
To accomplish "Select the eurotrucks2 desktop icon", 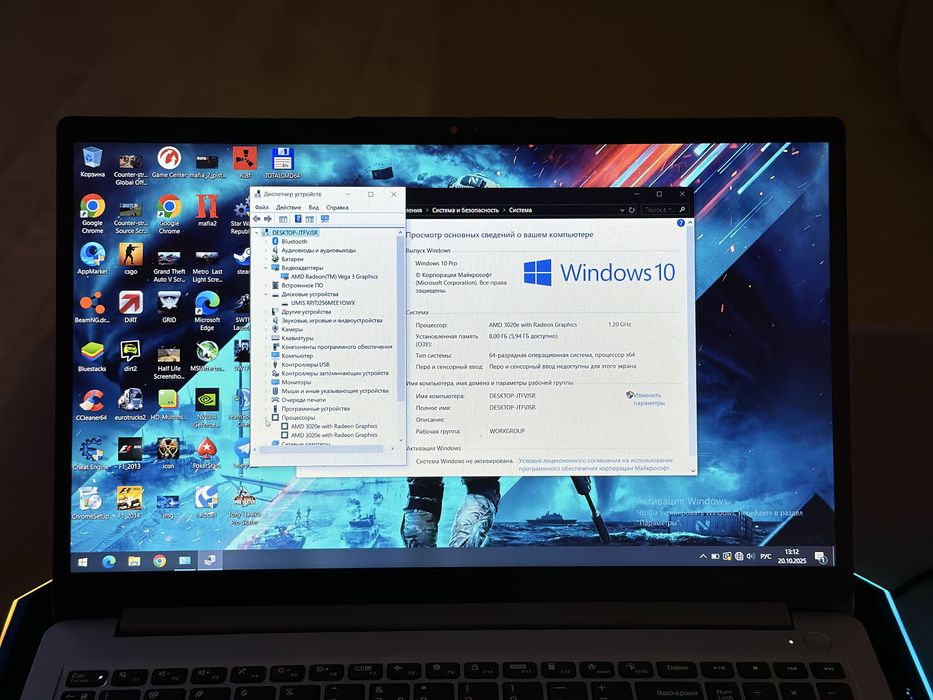I will (130, 405).
